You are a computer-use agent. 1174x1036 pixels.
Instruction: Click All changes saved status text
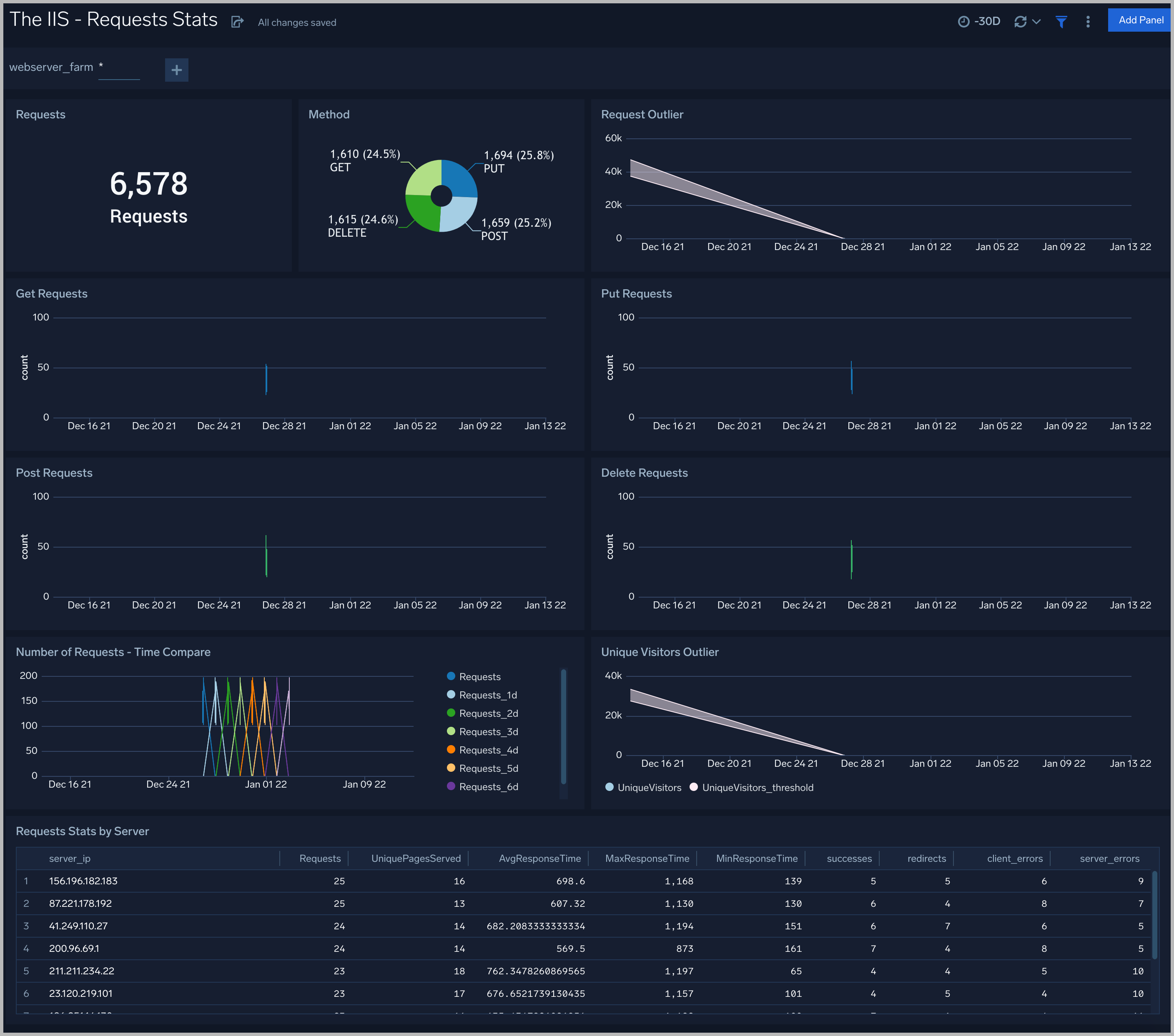[x=296, y=23]
